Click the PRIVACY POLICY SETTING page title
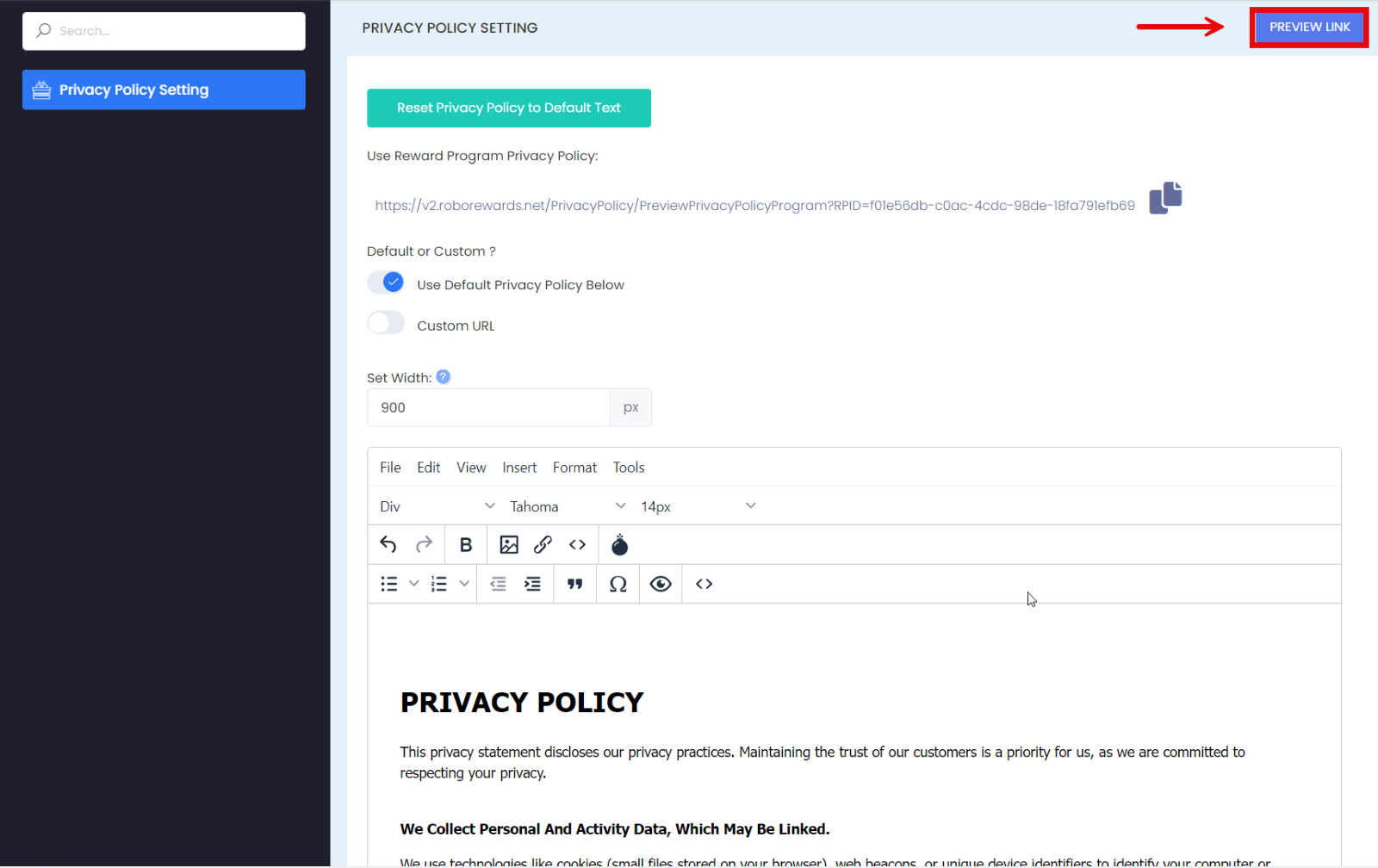 (450, 28)
